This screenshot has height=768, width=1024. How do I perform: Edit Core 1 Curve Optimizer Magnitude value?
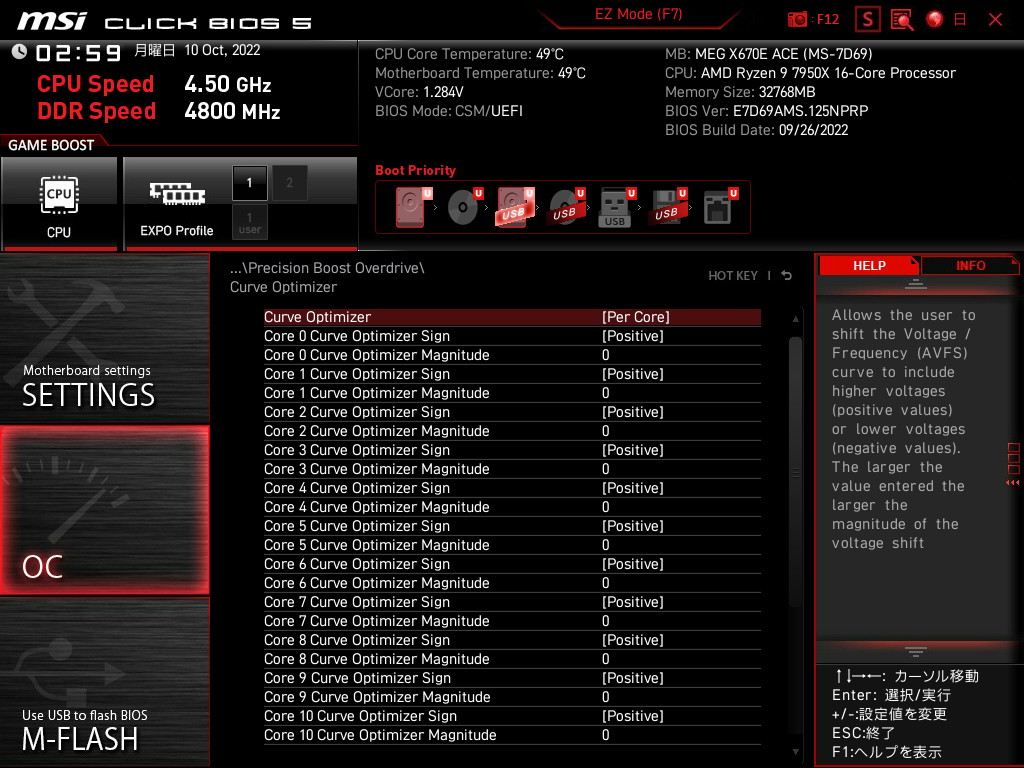click(x=605, y=392)
